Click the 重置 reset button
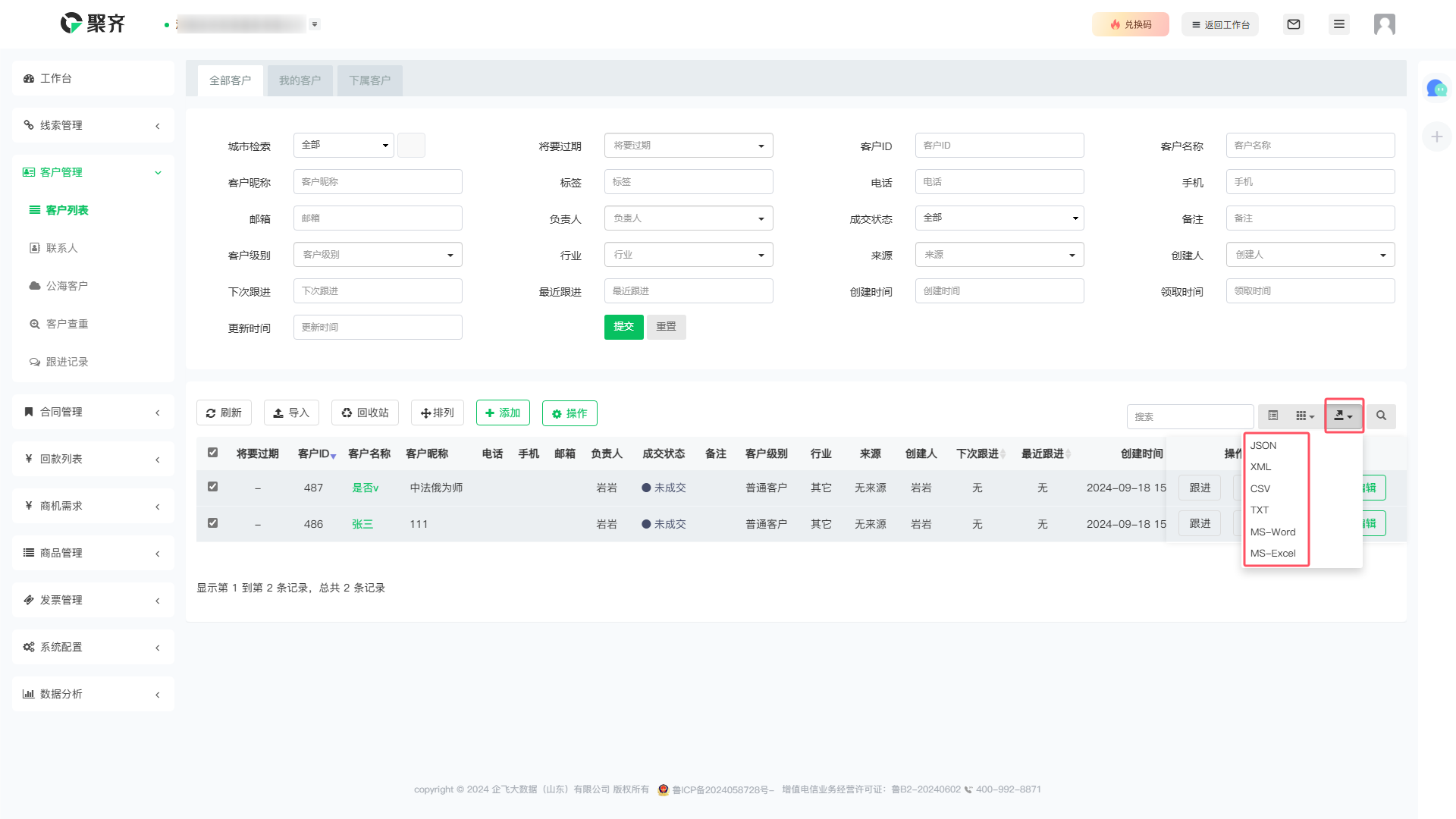Screen dimensions: 1456x819 point(667,327)
